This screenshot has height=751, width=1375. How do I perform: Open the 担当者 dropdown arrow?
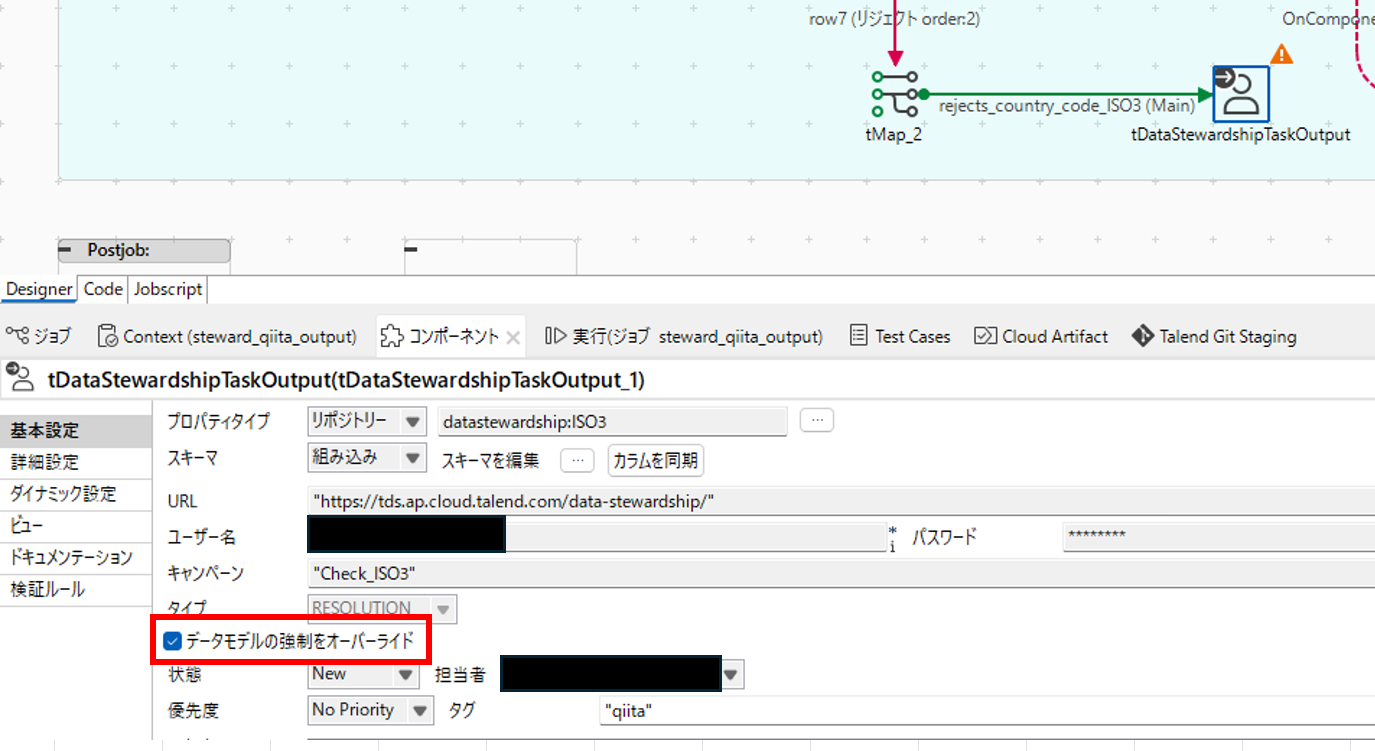click(x=732, y=676)
